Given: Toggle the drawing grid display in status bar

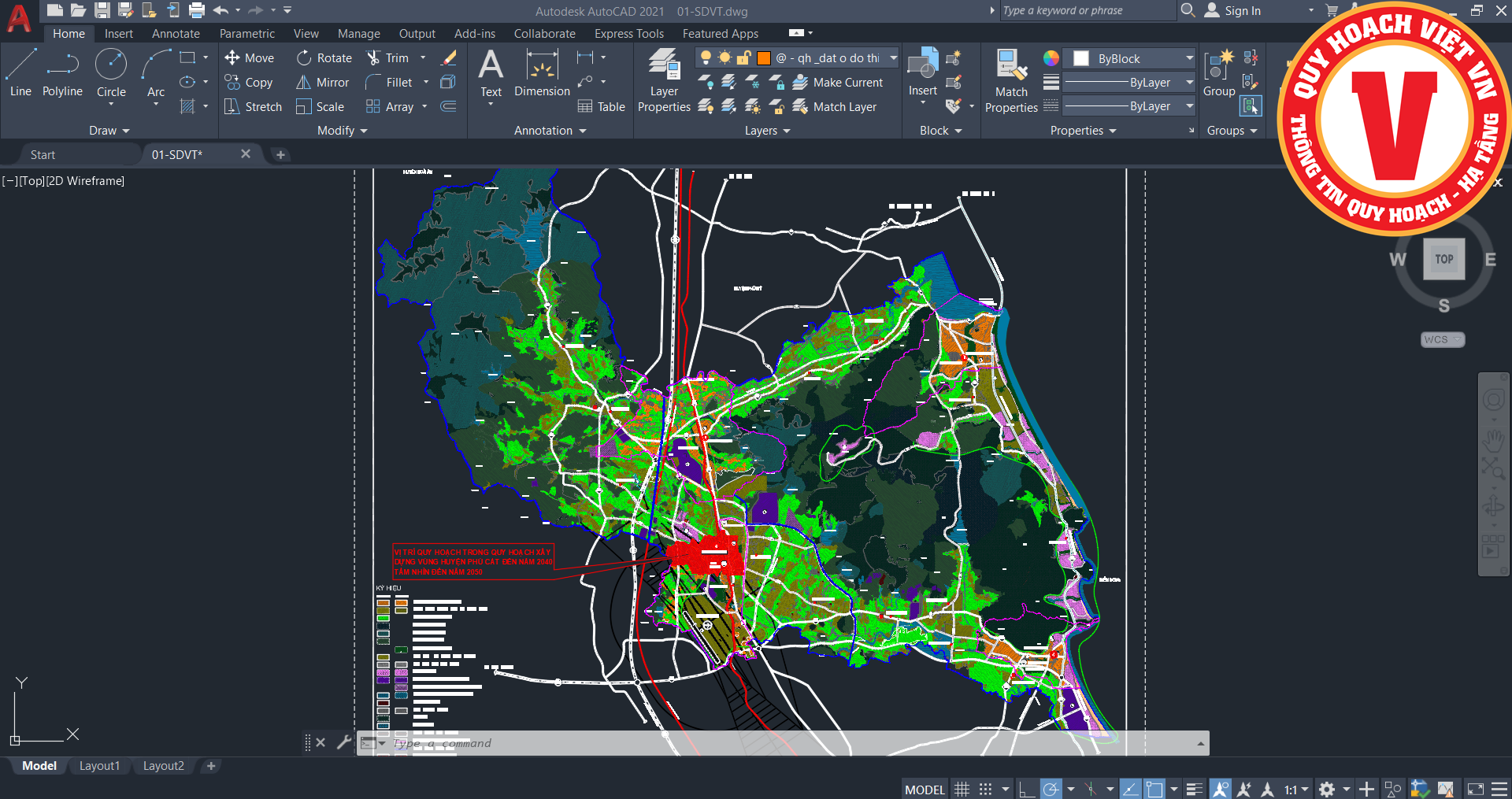Looking at the screenshot, I should (x=962, y=789).
